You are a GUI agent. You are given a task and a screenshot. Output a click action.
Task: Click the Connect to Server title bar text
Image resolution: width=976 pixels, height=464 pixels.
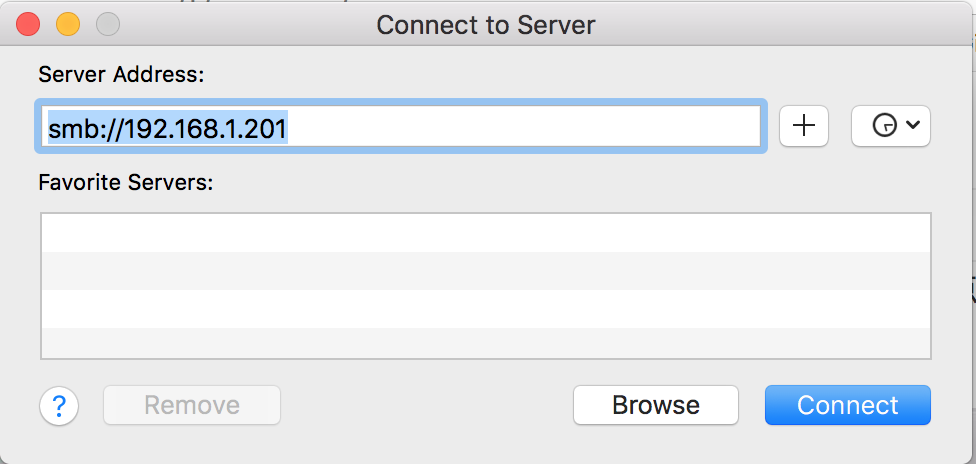tap(485, 24)
